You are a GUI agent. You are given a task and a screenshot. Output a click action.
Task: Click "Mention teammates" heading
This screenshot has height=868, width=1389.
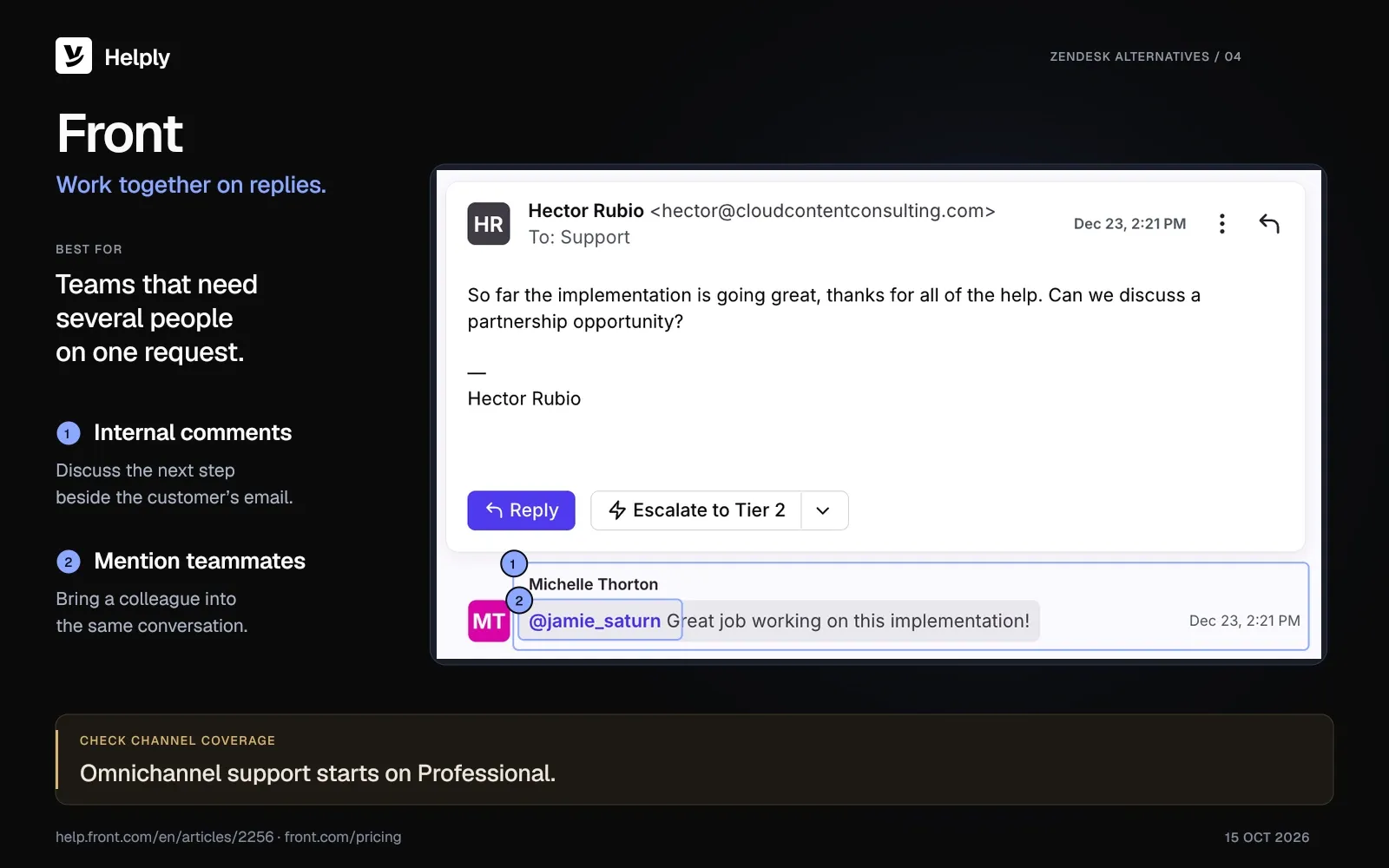(200, 561)
